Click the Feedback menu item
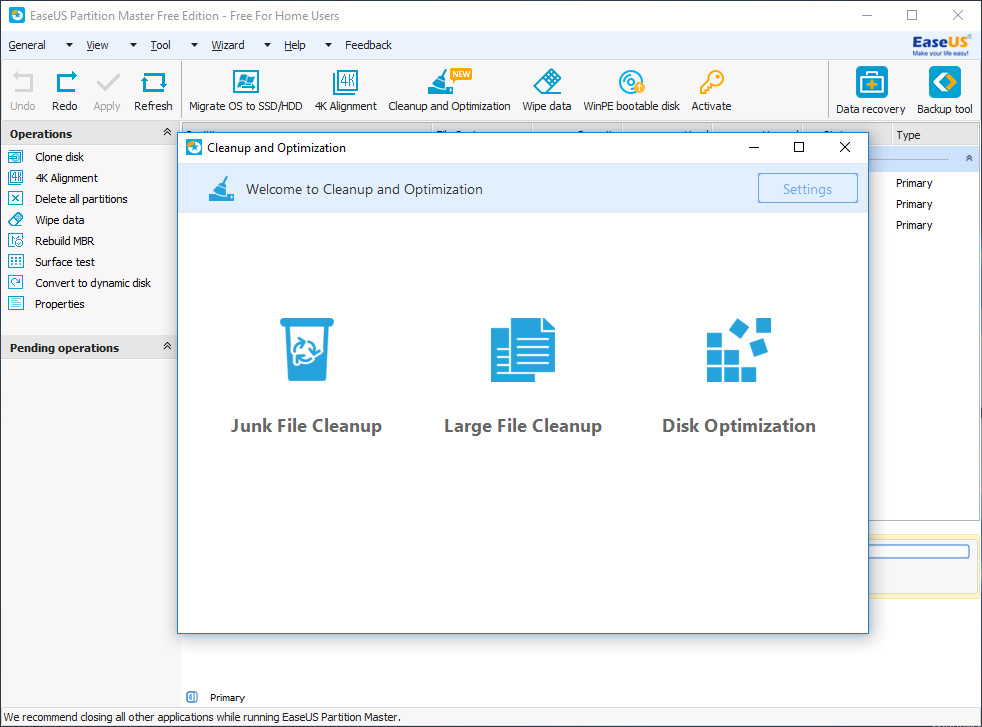The height and width of the screenshot is (727, 982). pos(368,45)
